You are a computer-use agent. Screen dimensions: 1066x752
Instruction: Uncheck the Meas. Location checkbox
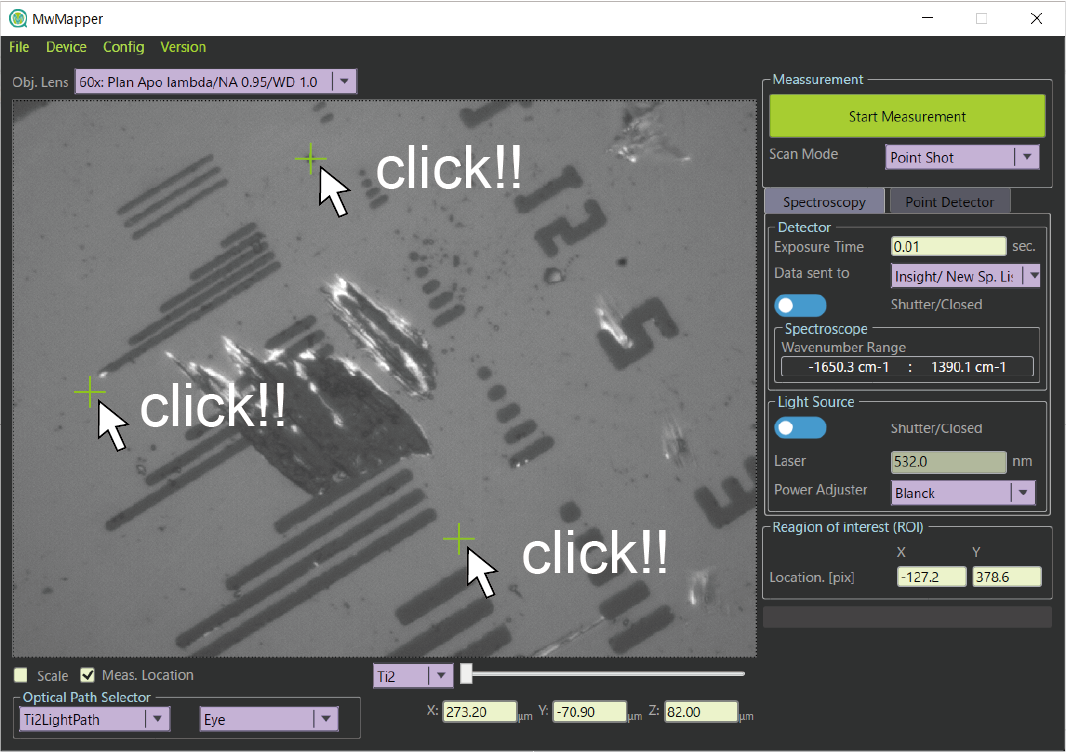click(x=88, y=676)
